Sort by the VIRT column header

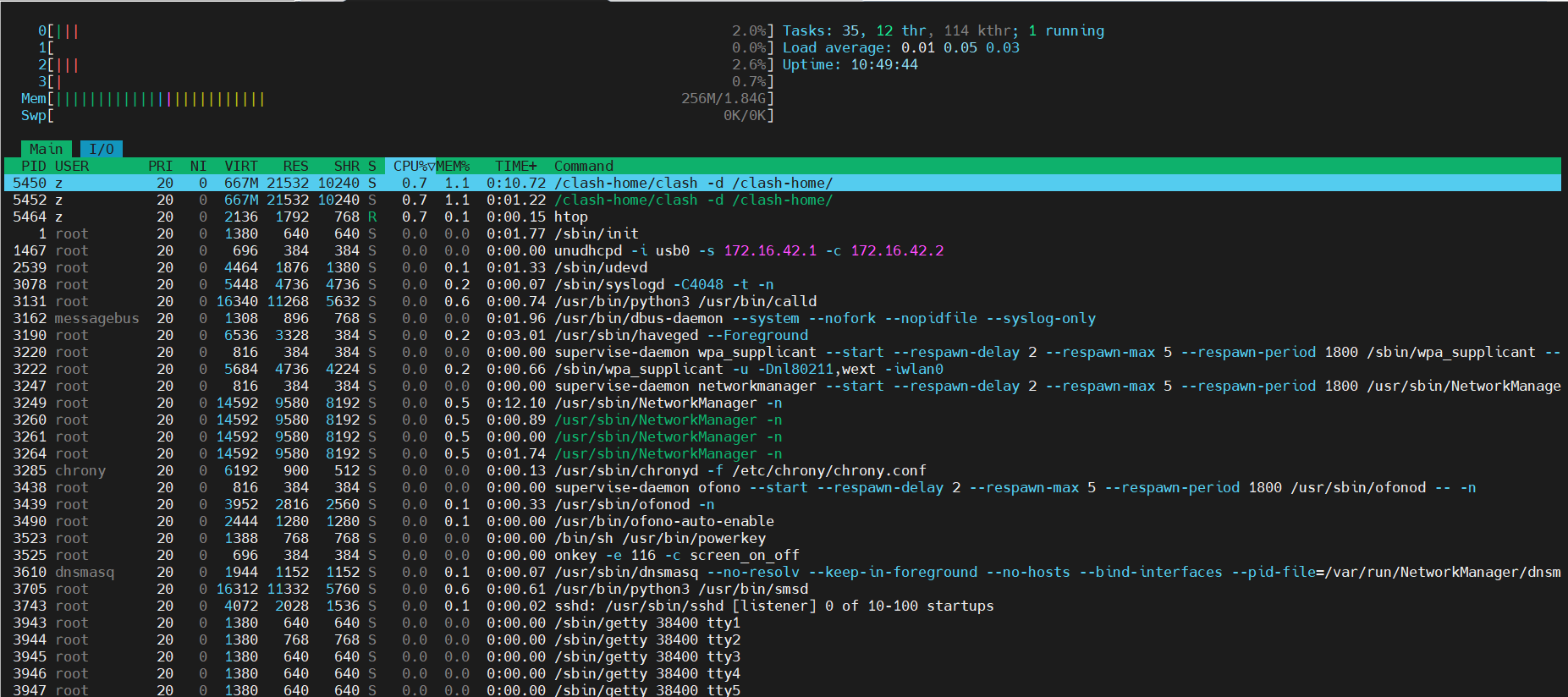(x=241, y=166)
